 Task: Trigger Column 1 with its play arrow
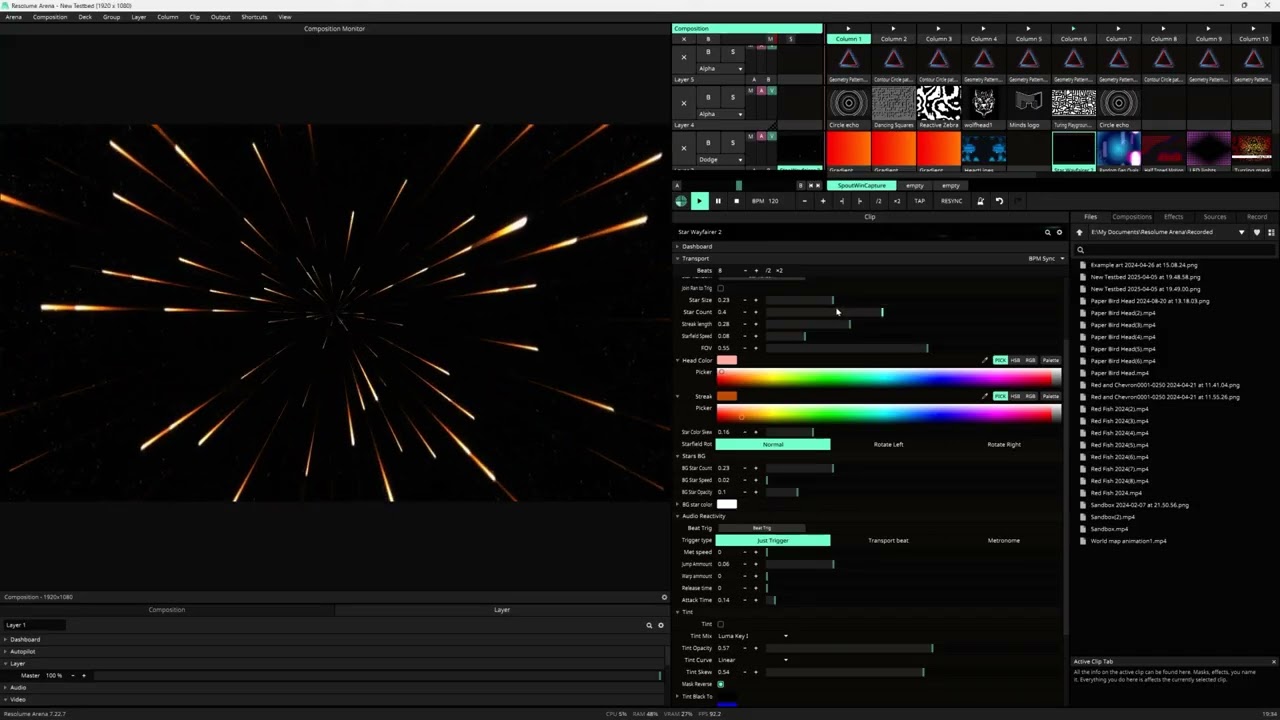[848, 28]
